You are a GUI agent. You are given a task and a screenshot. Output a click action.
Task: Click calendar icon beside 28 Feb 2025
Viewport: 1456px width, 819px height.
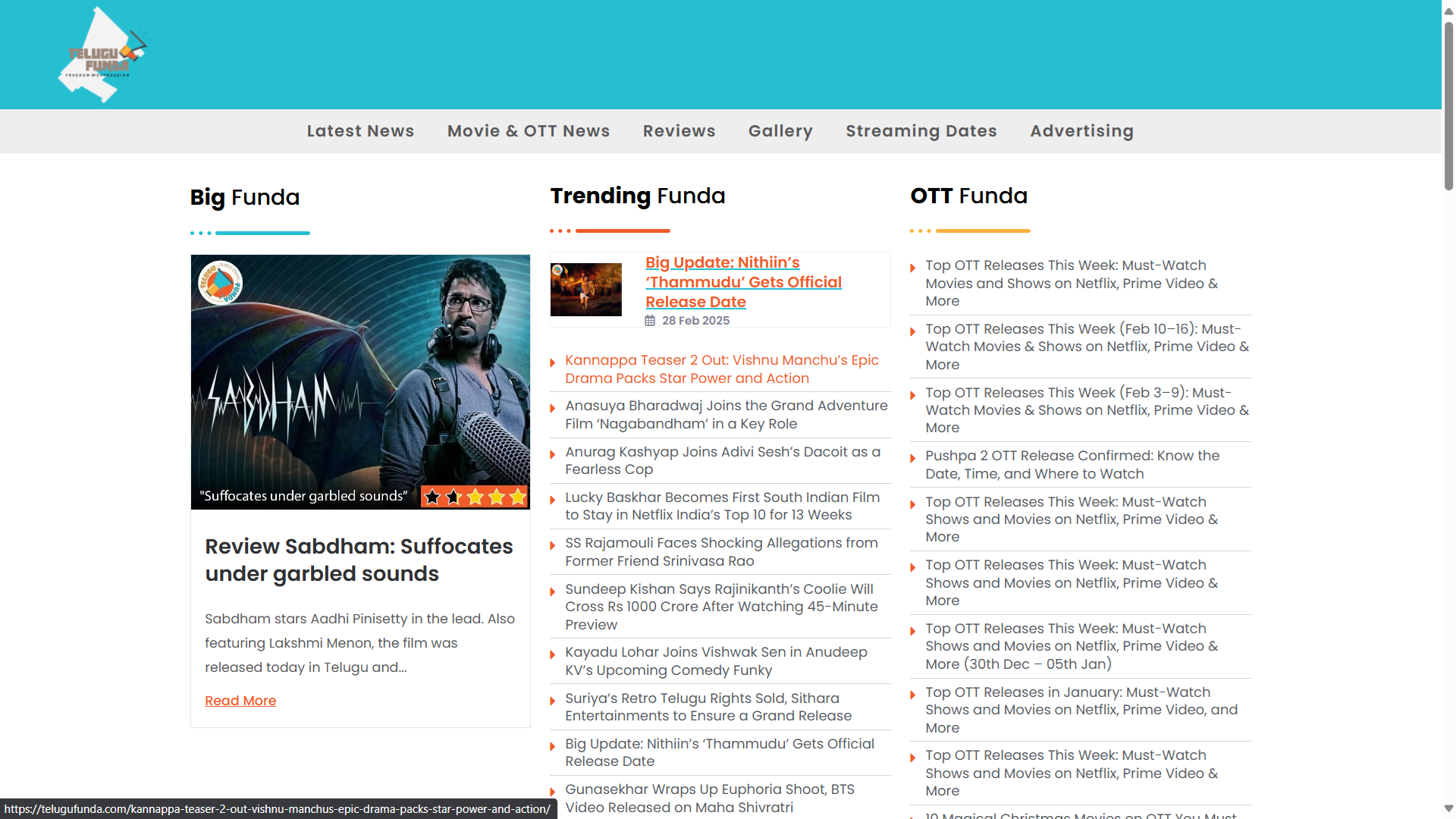650,321
